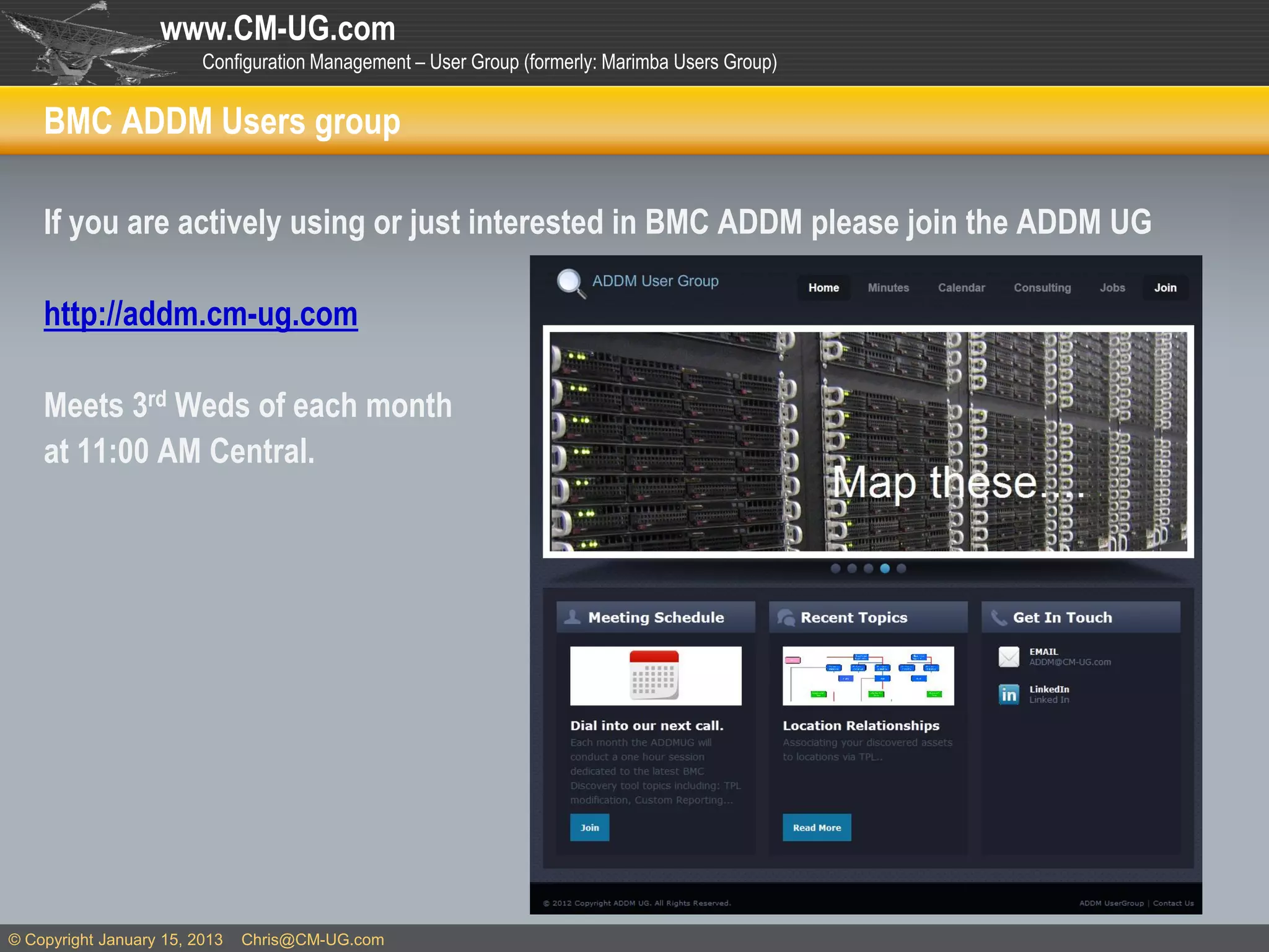The height and width of the screenshot is (952, 1269).
Task: Click the email envelope icon
Action: 1009,657
